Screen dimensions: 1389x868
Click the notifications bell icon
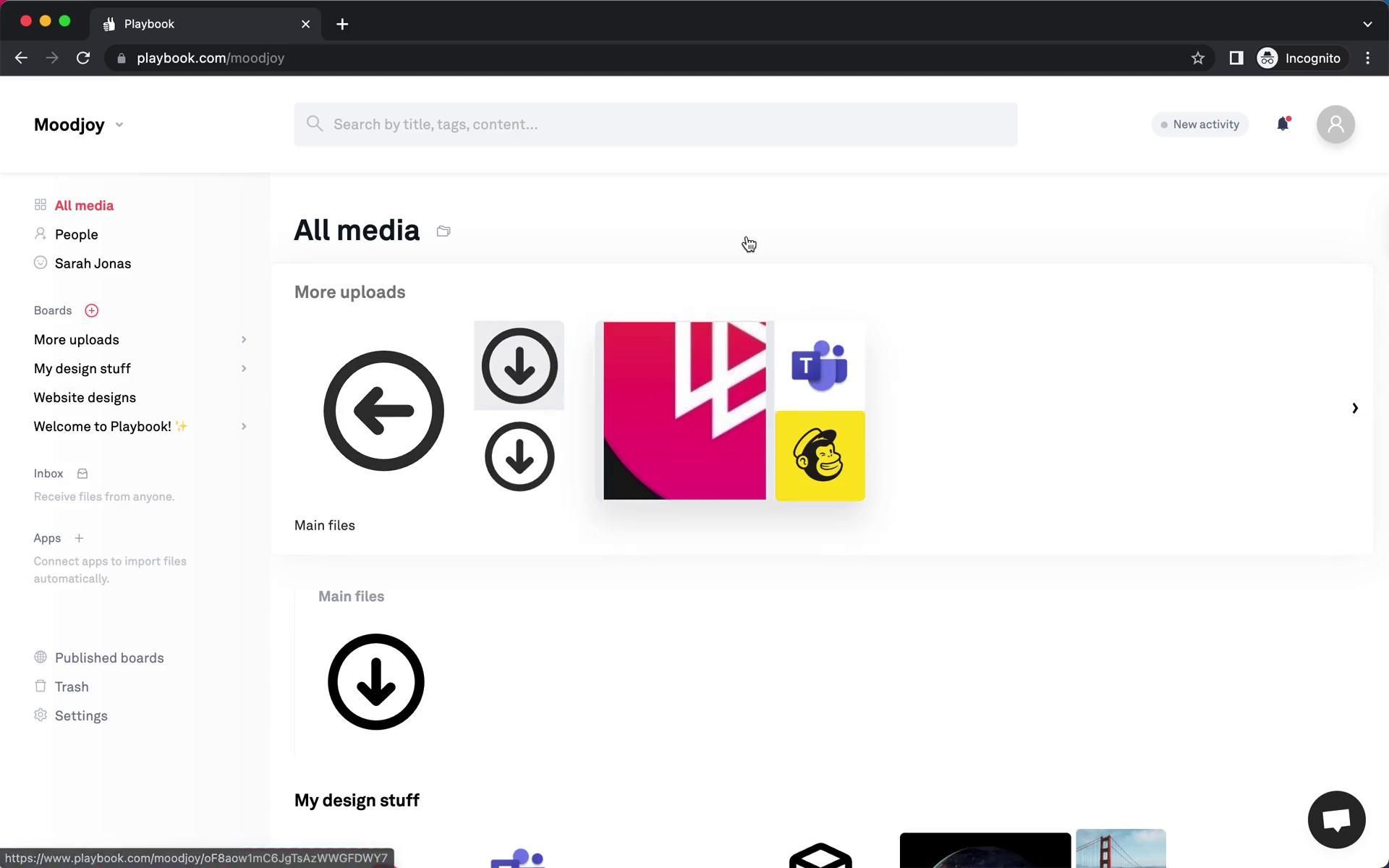pos(1283,124)
